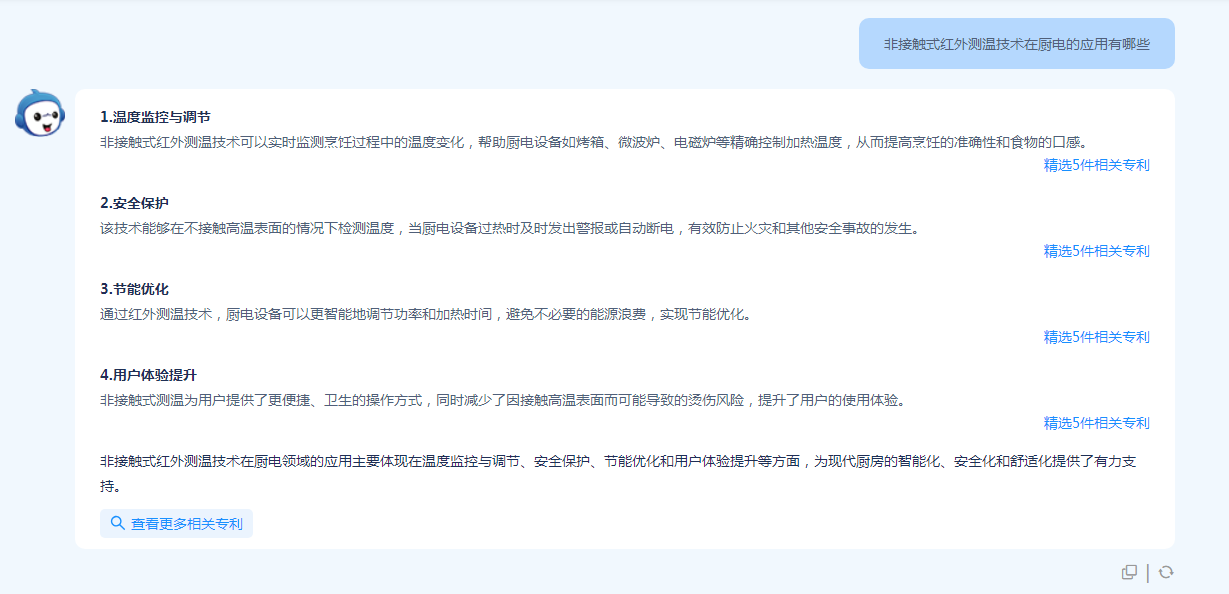Click magnifier icon in 查看更多相关专利 button
The image size is (1229, 594).
tap(117, 523)
